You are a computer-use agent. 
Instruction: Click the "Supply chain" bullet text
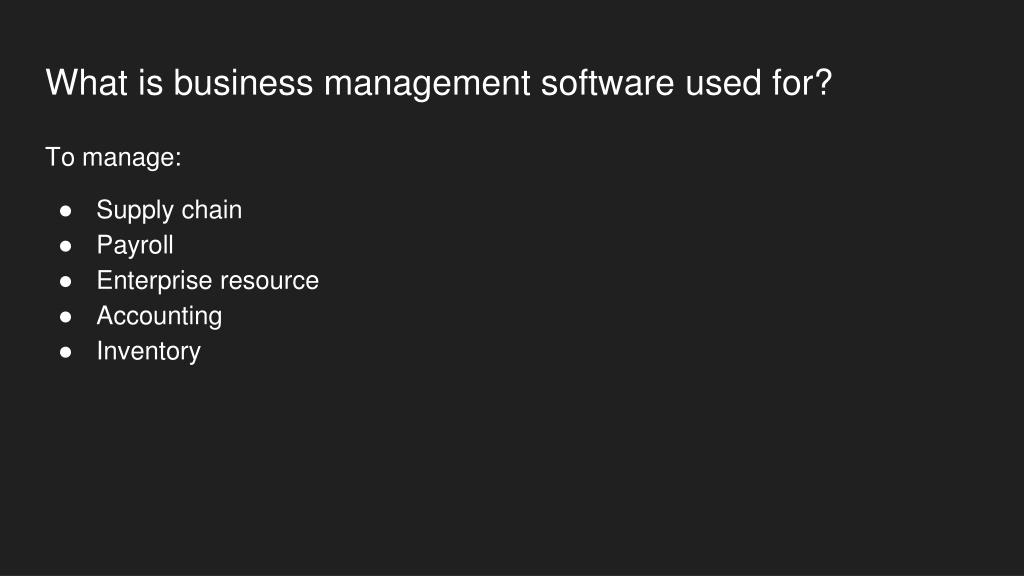coord(169,210)
